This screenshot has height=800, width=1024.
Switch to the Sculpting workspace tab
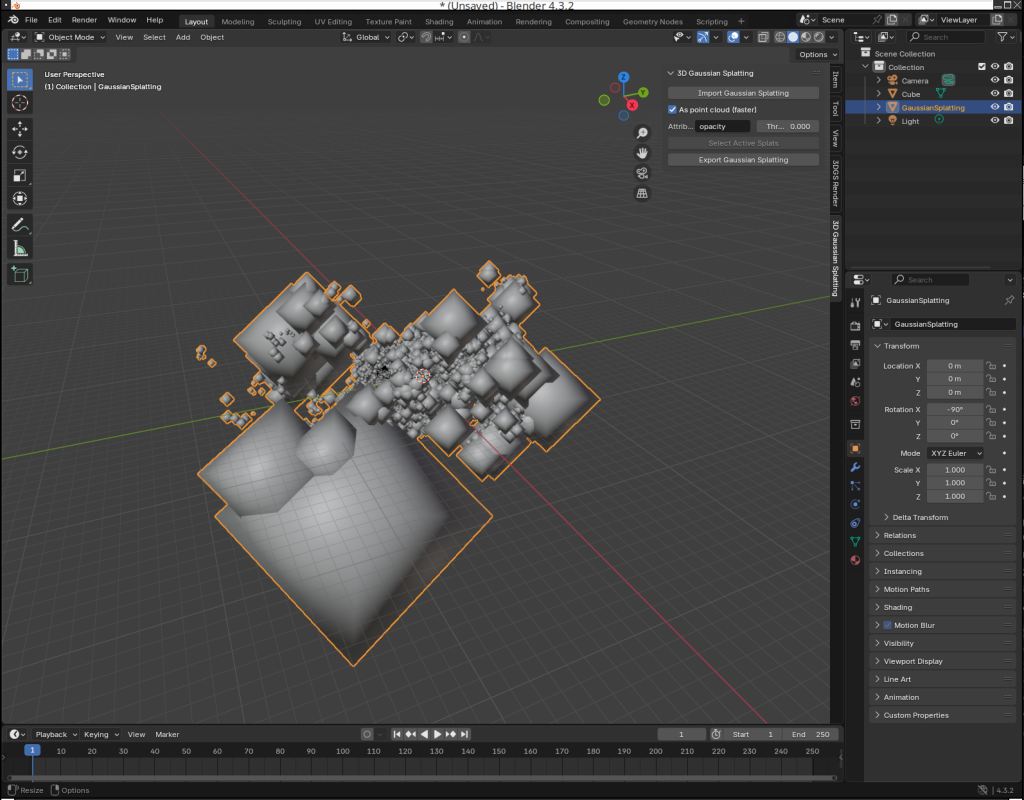tap(284, 21)
